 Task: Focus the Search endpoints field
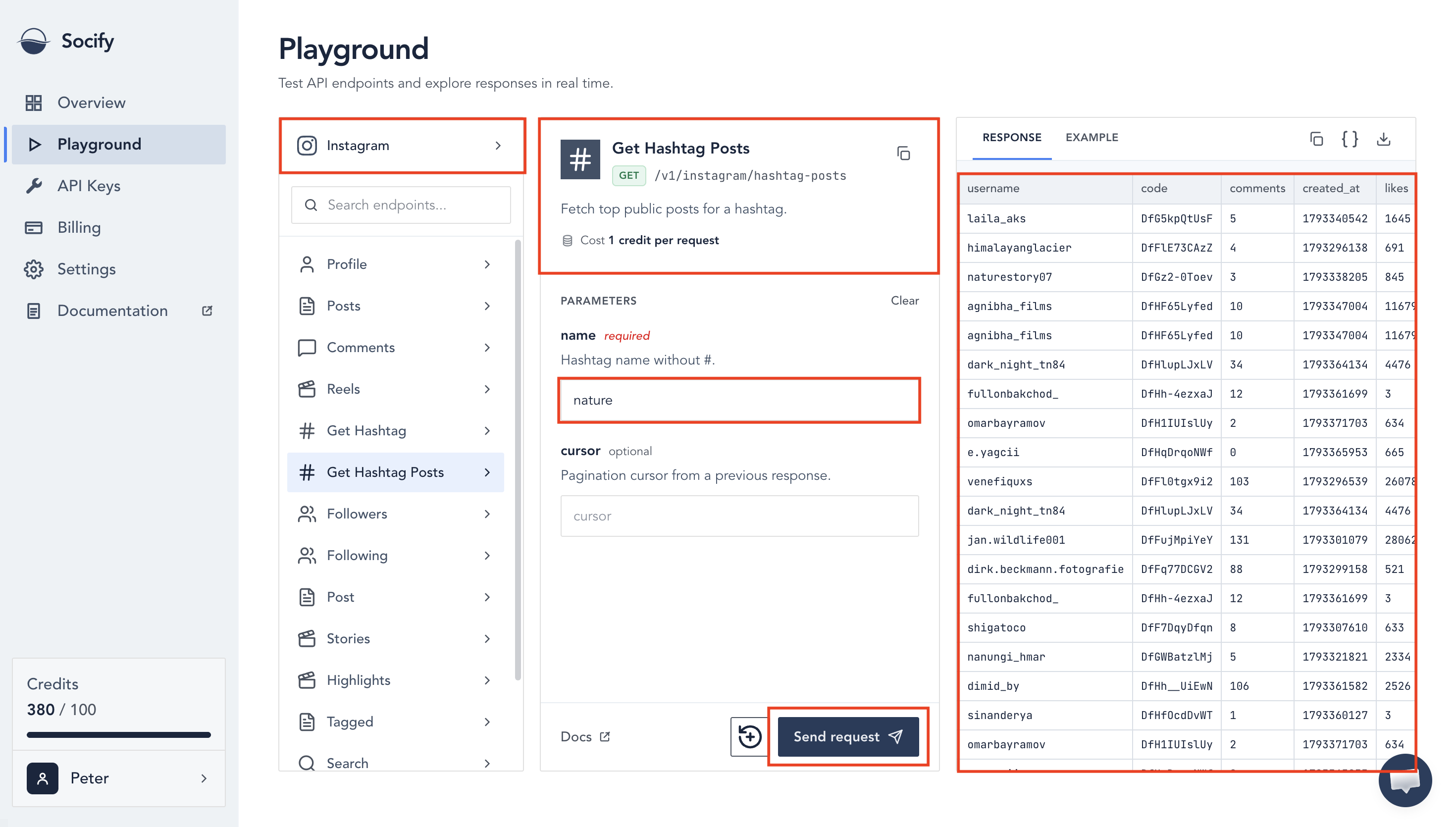pos(401,205)
